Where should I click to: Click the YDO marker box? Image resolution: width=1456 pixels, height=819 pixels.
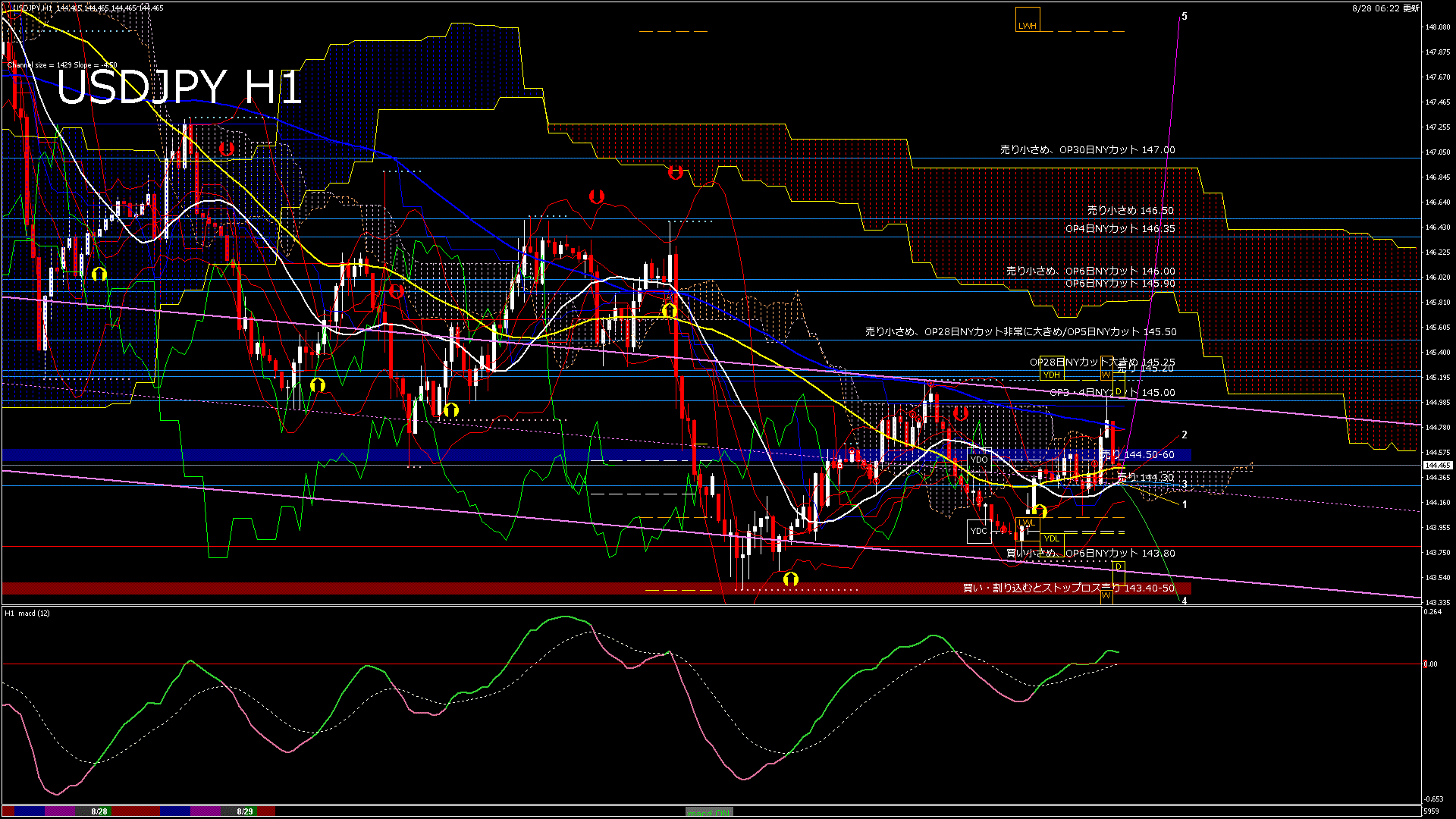click(x=979, y=460)
